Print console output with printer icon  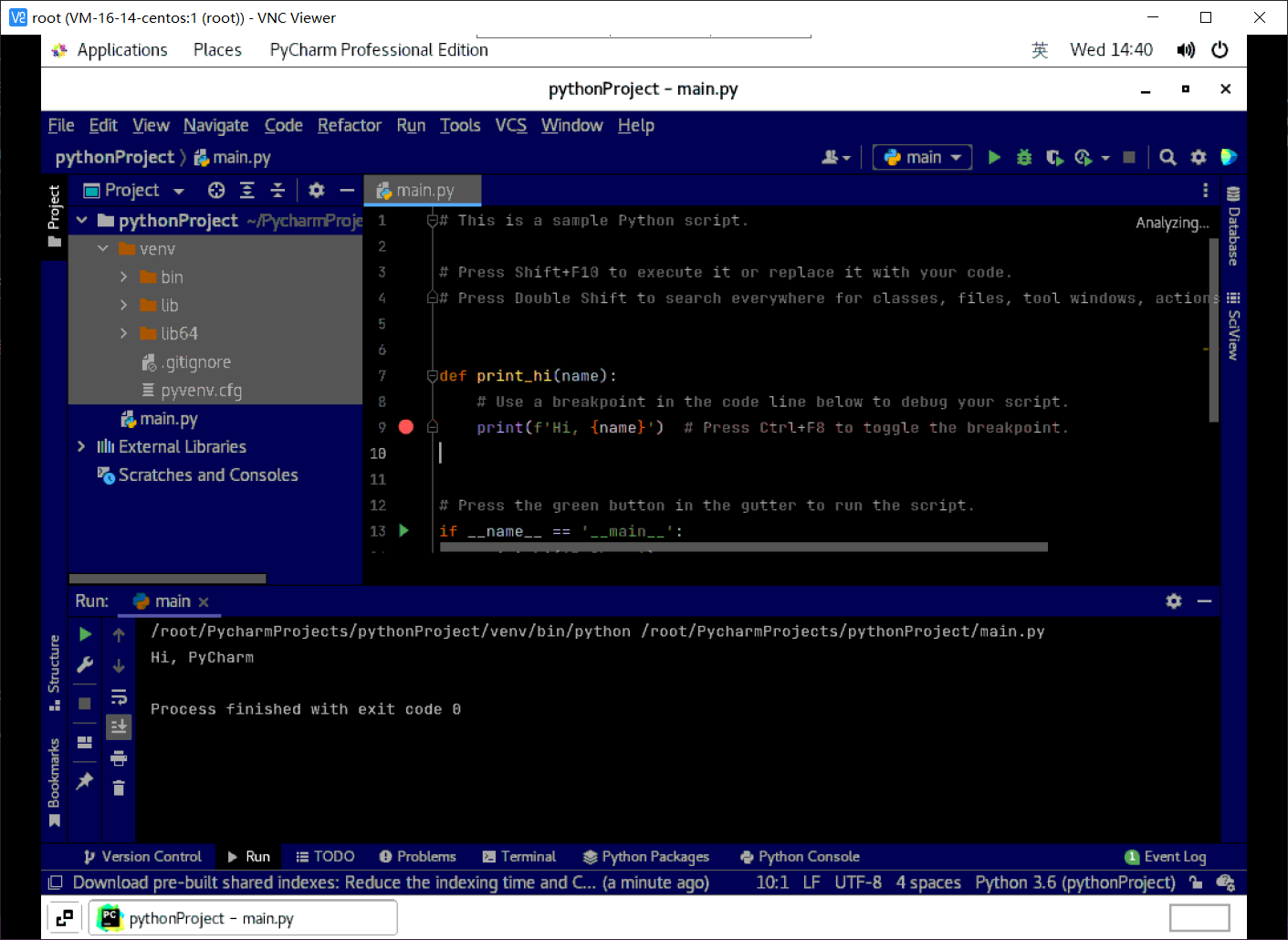(119, 757)
